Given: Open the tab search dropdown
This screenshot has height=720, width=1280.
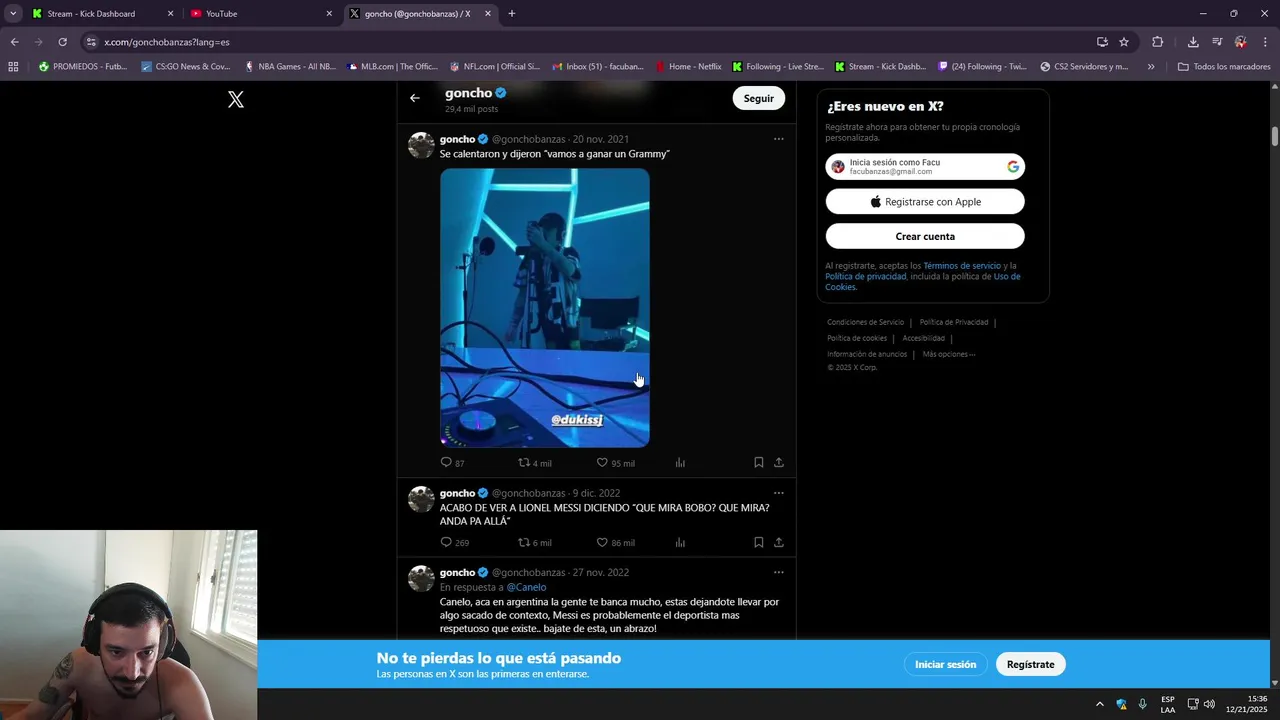Looking at the screenshot, I should (x=13, y=14).
